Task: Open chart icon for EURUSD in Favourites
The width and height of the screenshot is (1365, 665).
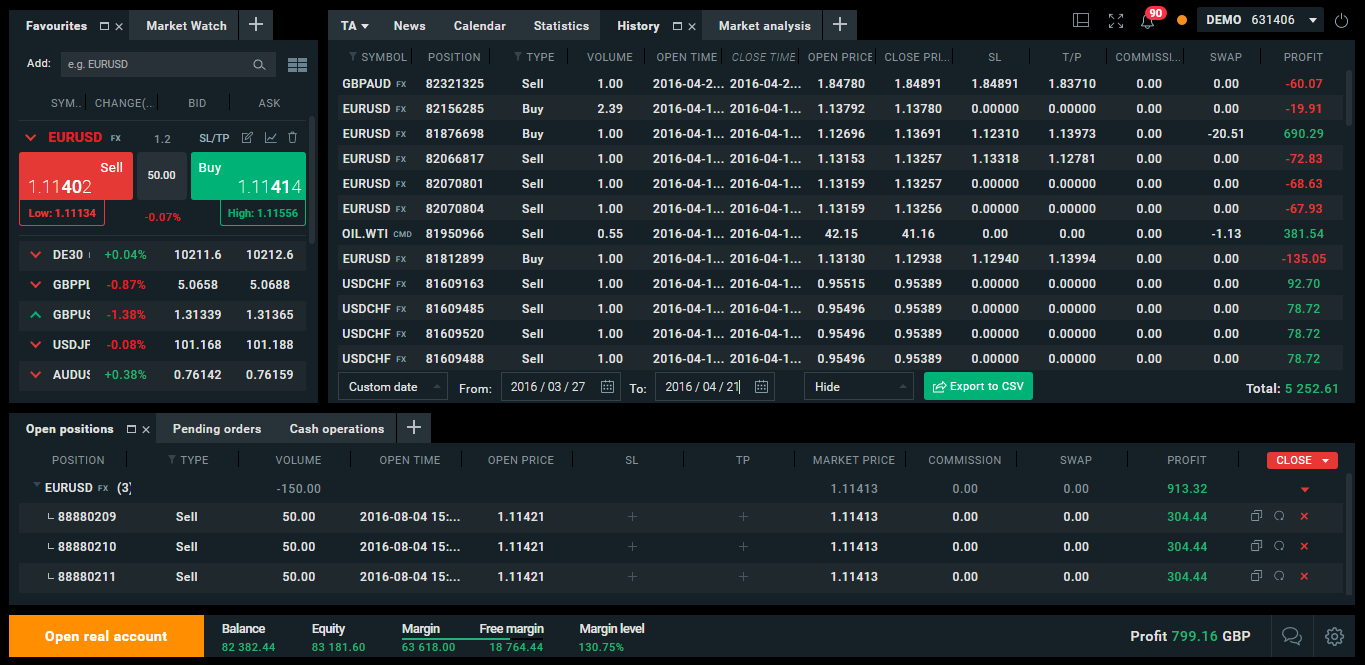Action: 270,138
